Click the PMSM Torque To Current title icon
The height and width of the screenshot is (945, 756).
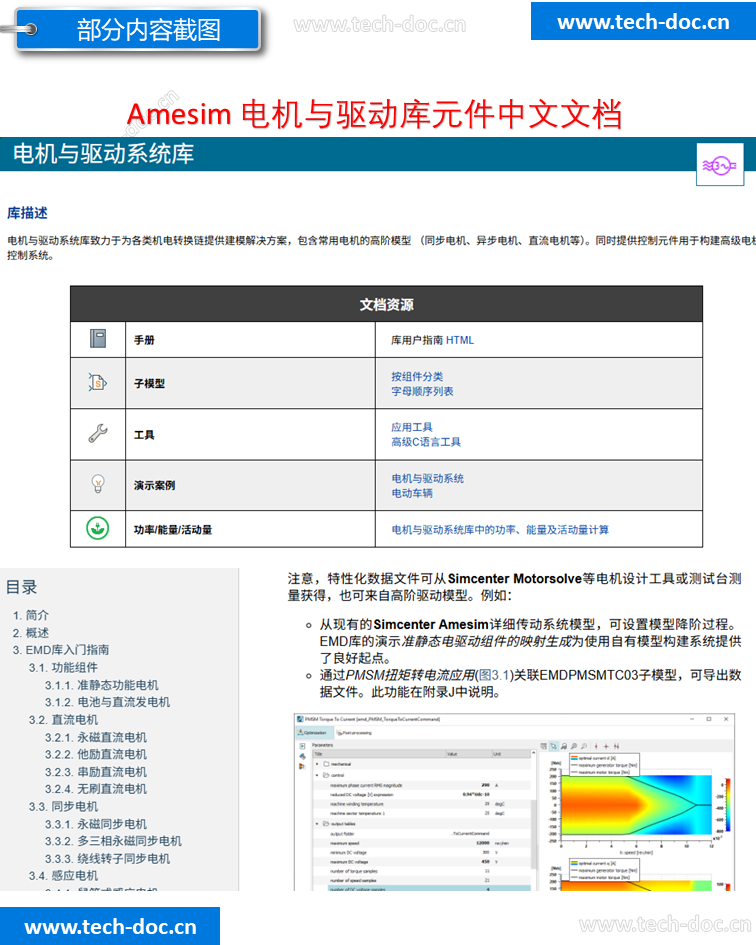pos(300,719)
